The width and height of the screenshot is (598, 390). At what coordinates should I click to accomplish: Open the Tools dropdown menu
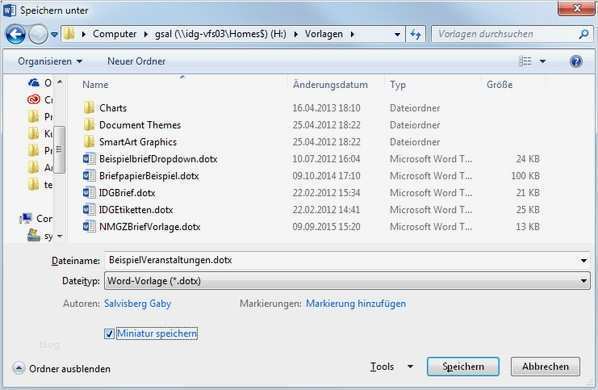pos(392,367)
